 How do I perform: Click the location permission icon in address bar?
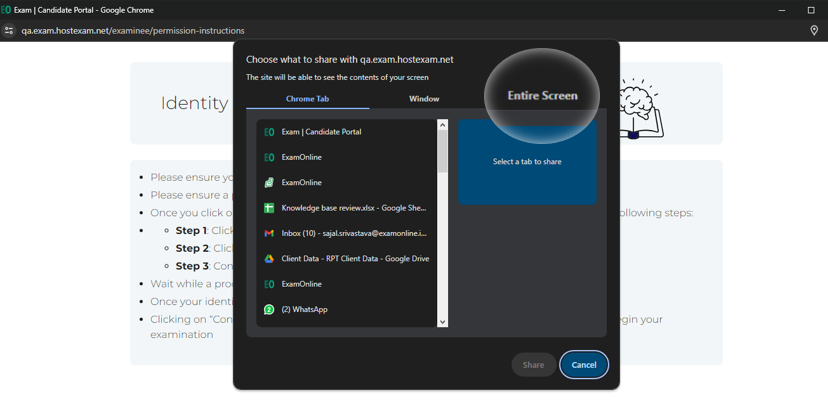tap(814, 31)
